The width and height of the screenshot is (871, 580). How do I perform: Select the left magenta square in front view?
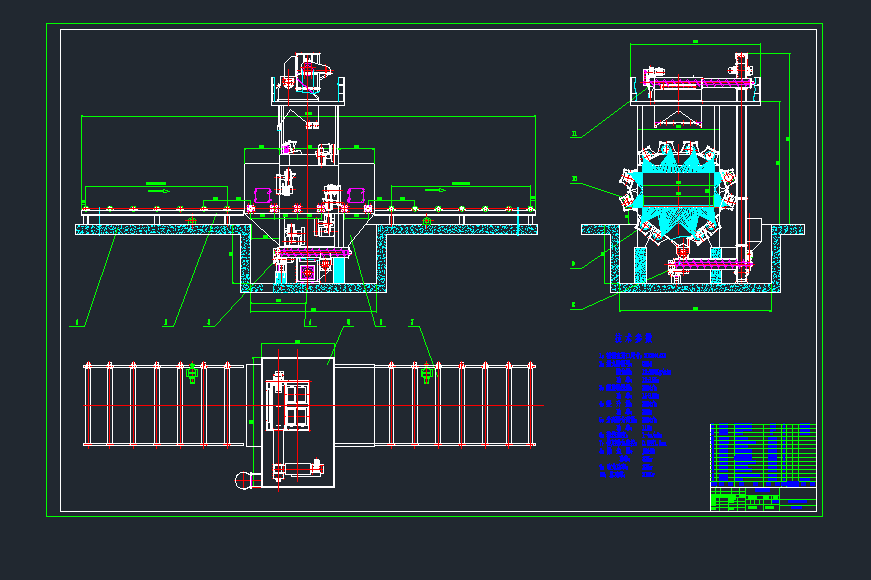(264, 194)
